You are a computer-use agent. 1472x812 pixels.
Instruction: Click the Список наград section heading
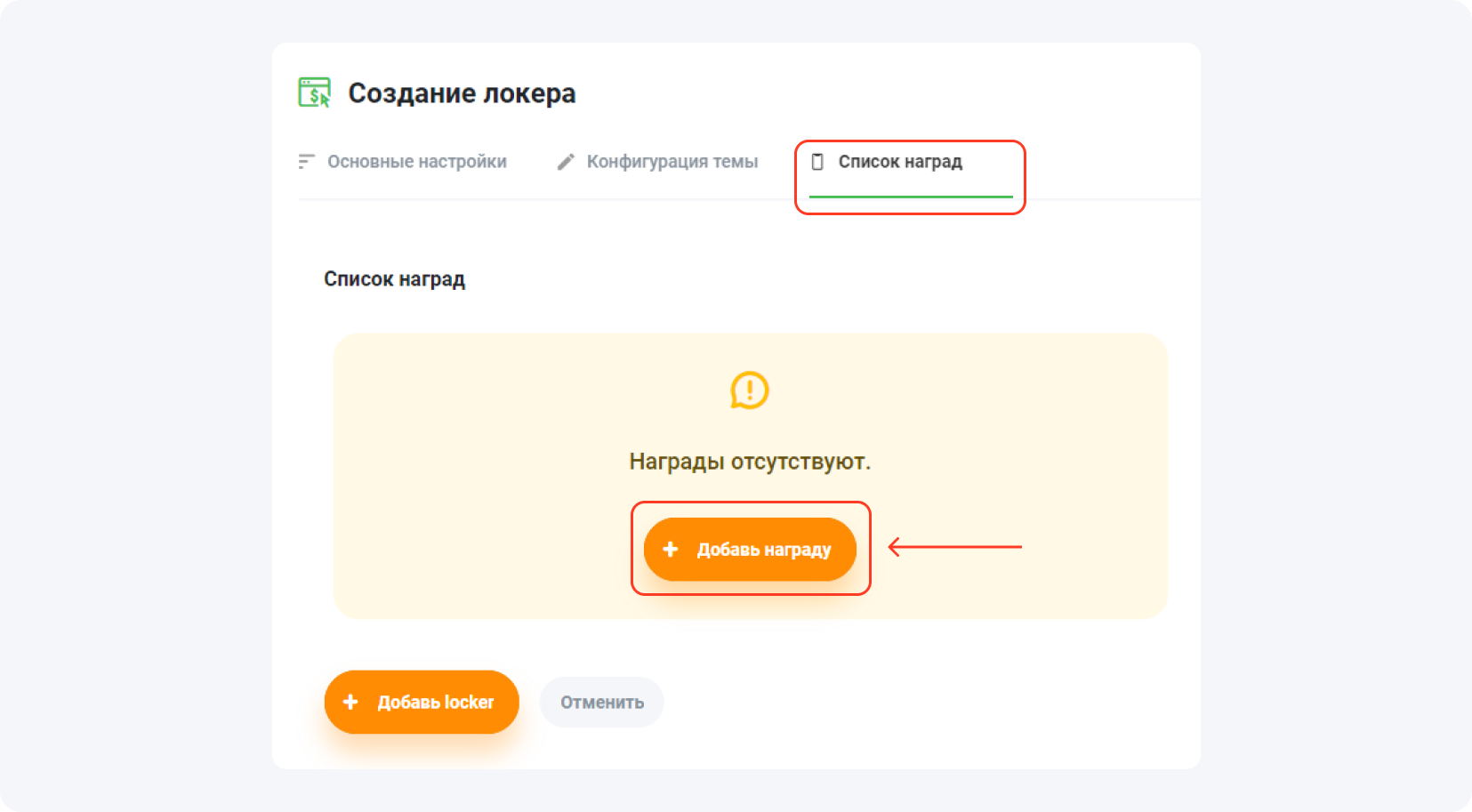[394, 278]
